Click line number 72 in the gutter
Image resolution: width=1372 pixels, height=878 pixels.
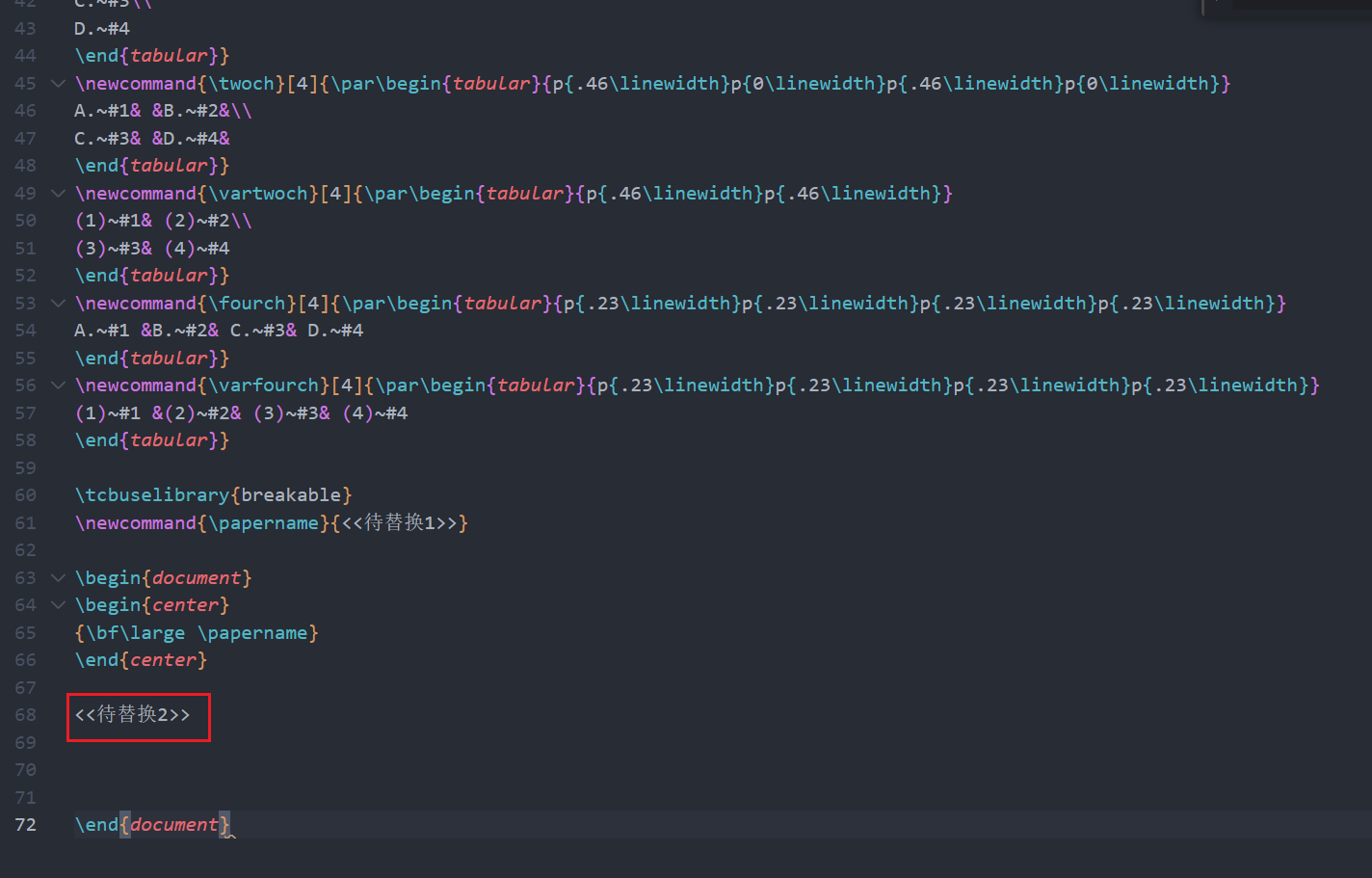click(26, 825)
